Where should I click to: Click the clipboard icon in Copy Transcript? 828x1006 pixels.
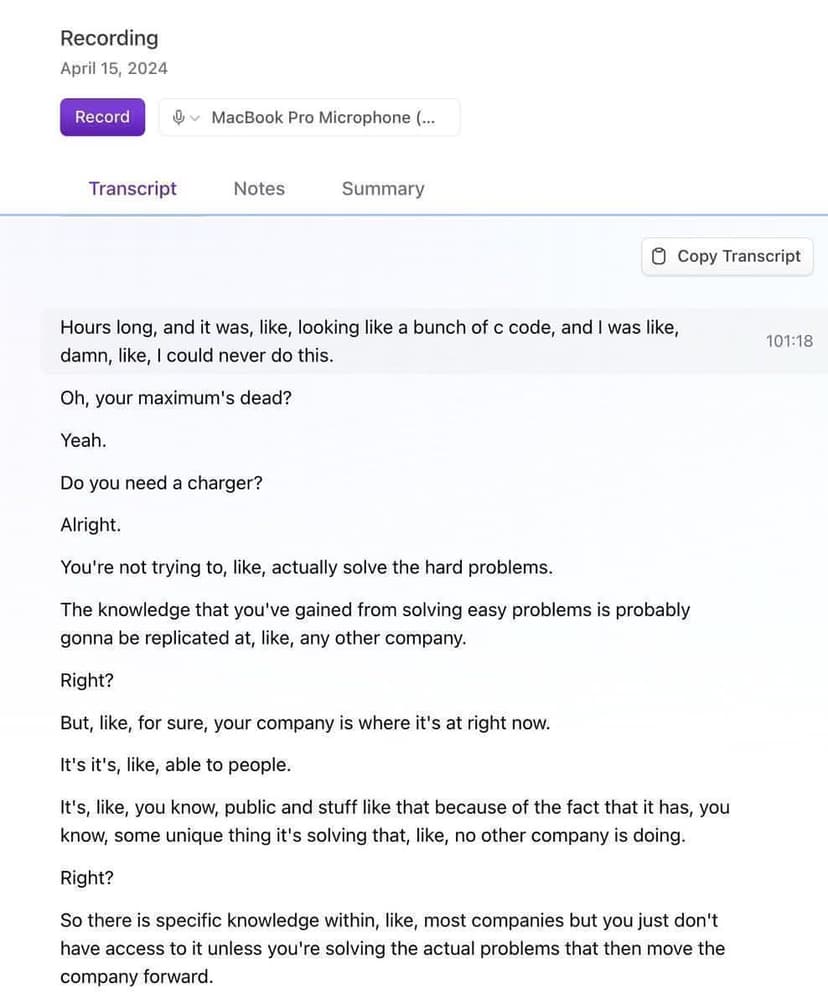coord(658,256)
